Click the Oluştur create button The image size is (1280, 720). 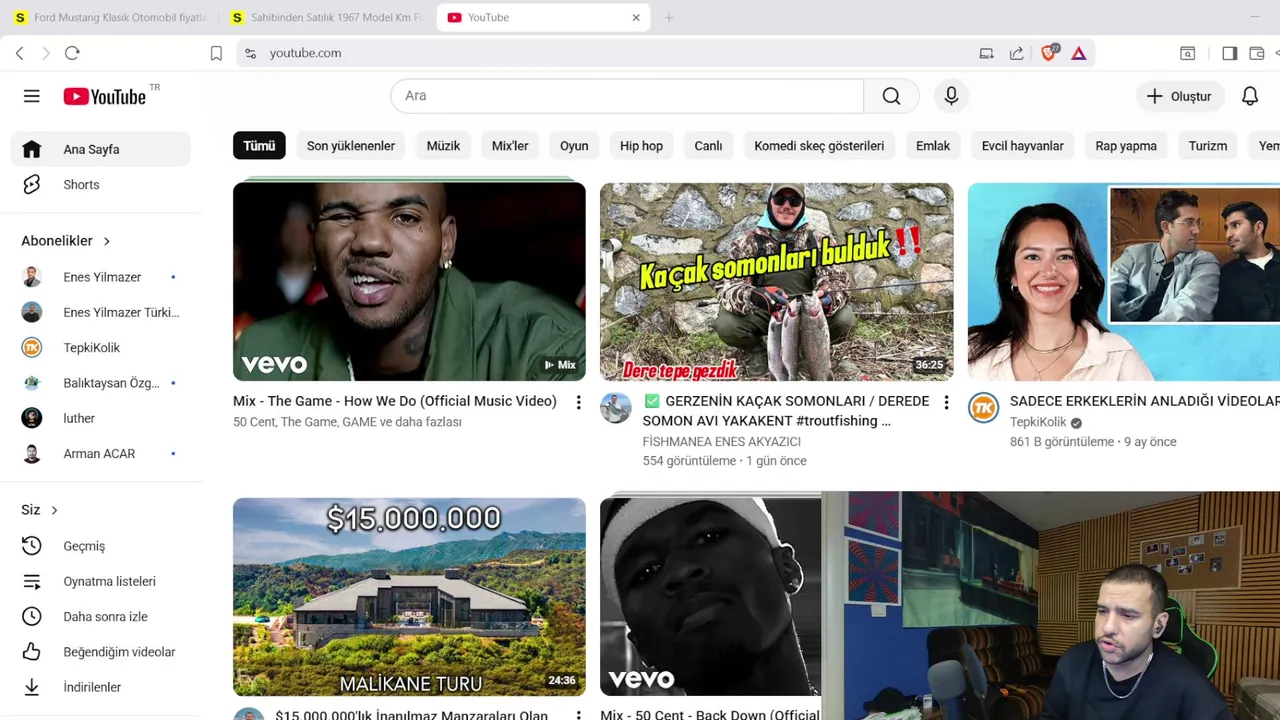1179,96
